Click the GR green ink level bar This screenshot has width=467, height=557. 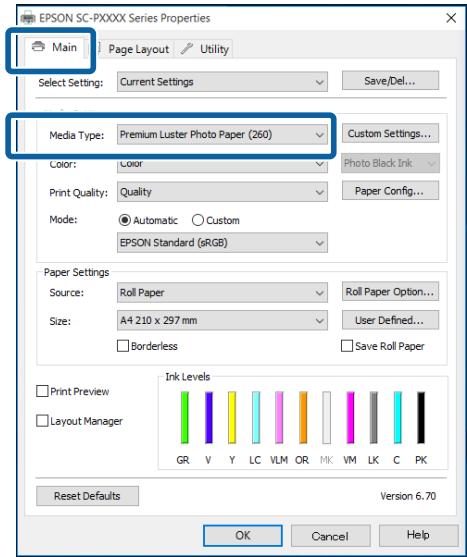point(185,417)
